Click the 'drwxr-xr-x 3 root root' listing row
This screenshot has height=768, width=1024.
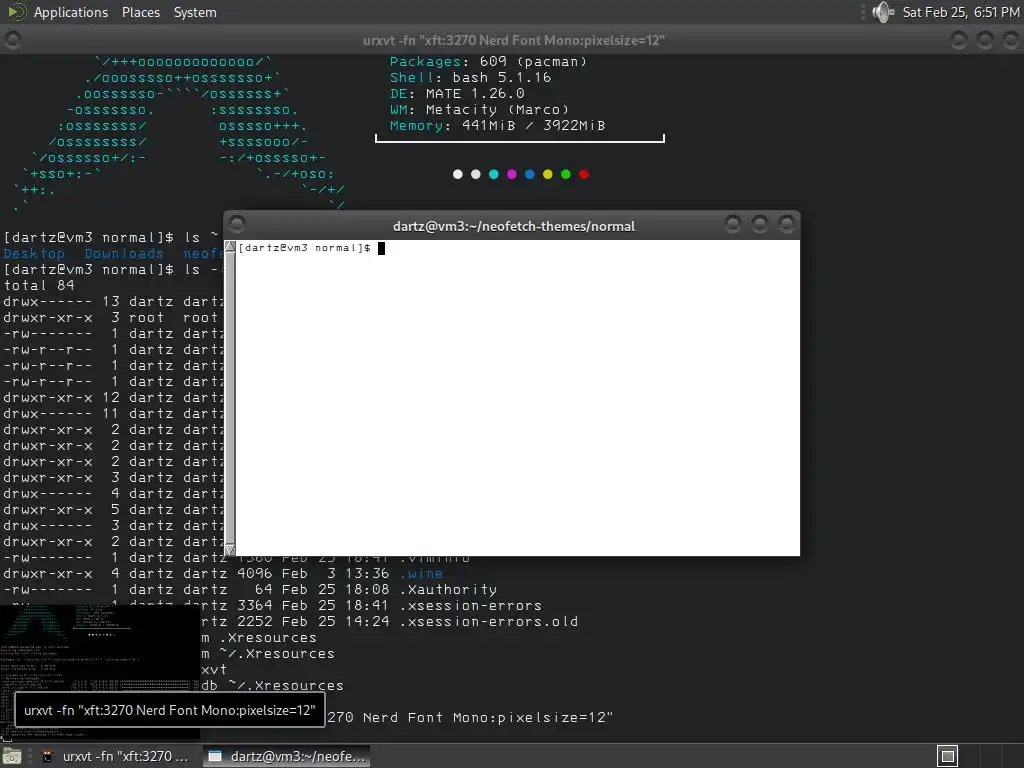(x=111, y=317)
